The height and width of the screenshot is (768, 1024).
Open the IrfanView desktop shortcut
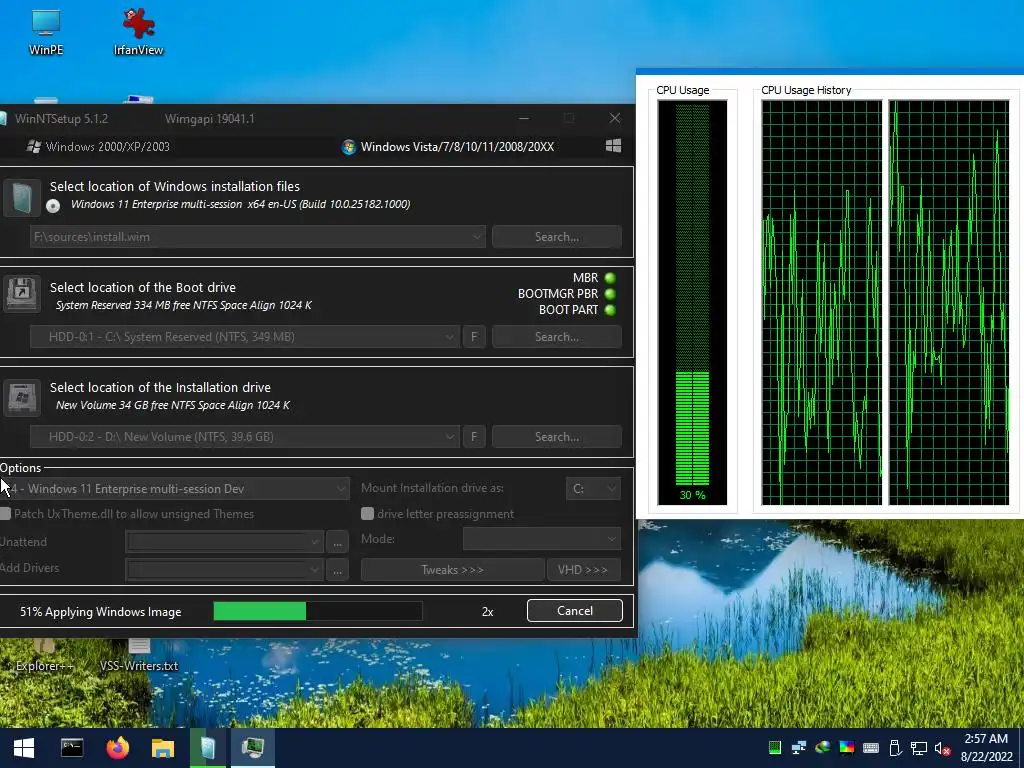[138, 31]
